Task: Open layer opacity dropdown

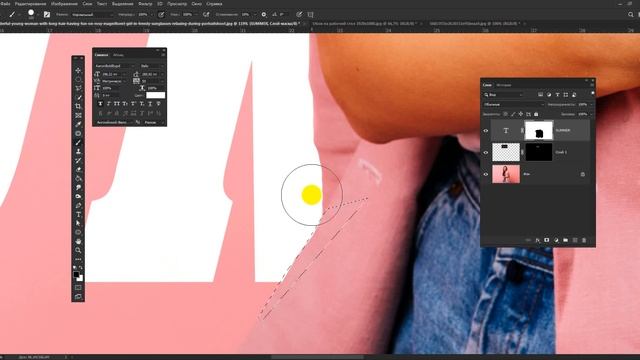Action: pos(591,104)
